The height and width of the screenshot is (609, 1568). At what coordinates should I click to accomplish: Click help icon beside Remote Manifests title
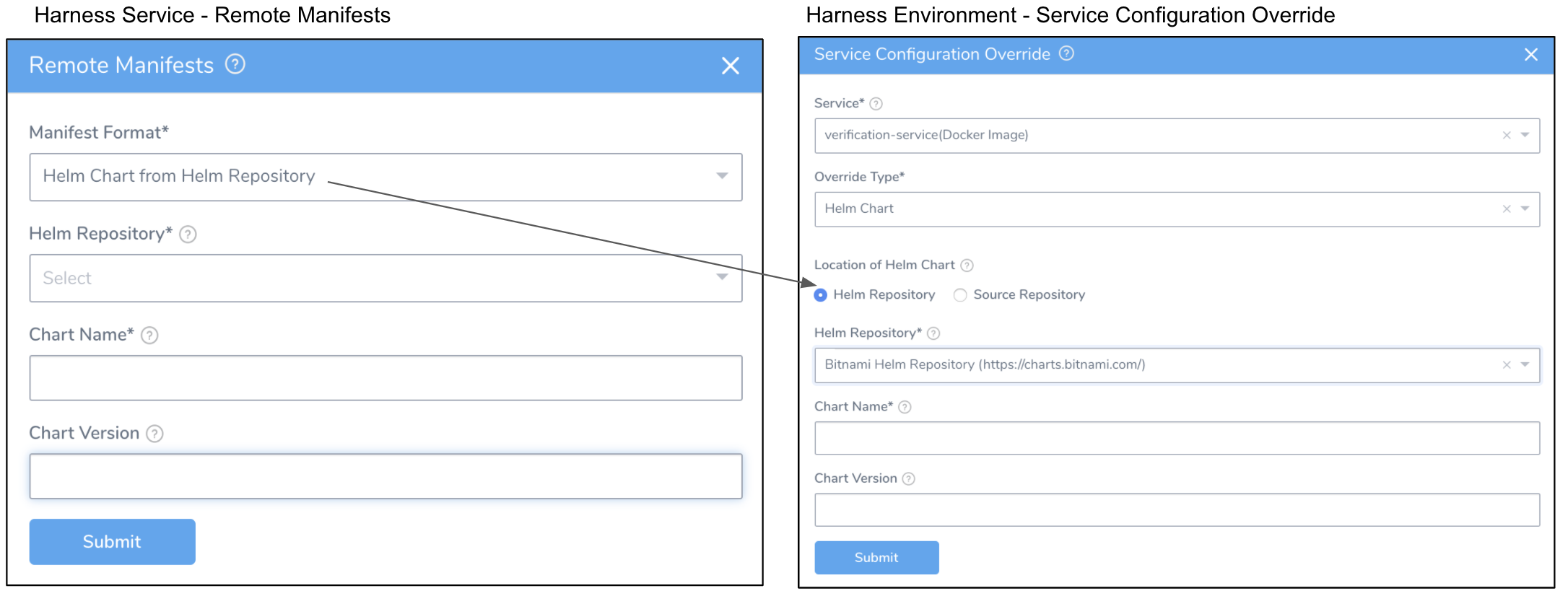point(235,64)
